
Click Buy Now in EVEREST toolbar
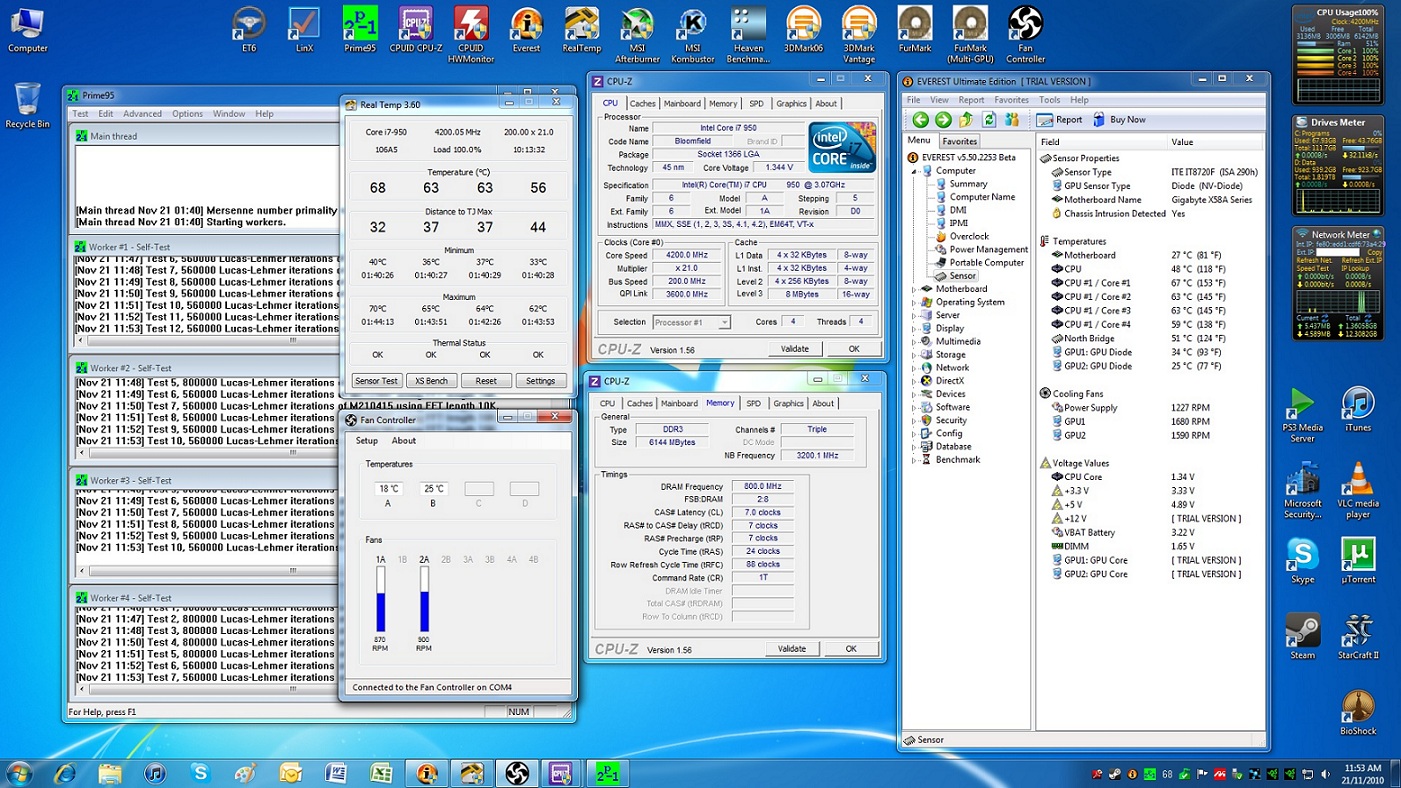pos(1119,120)
